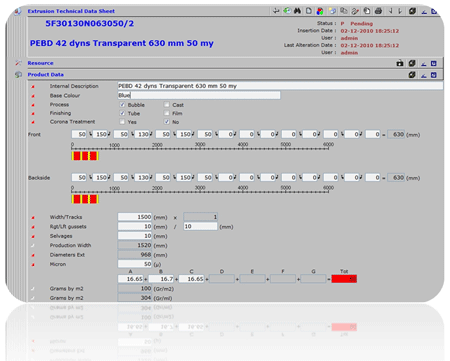Click the empty layer D field
450x361 pixels.
[x=222, y=279]
